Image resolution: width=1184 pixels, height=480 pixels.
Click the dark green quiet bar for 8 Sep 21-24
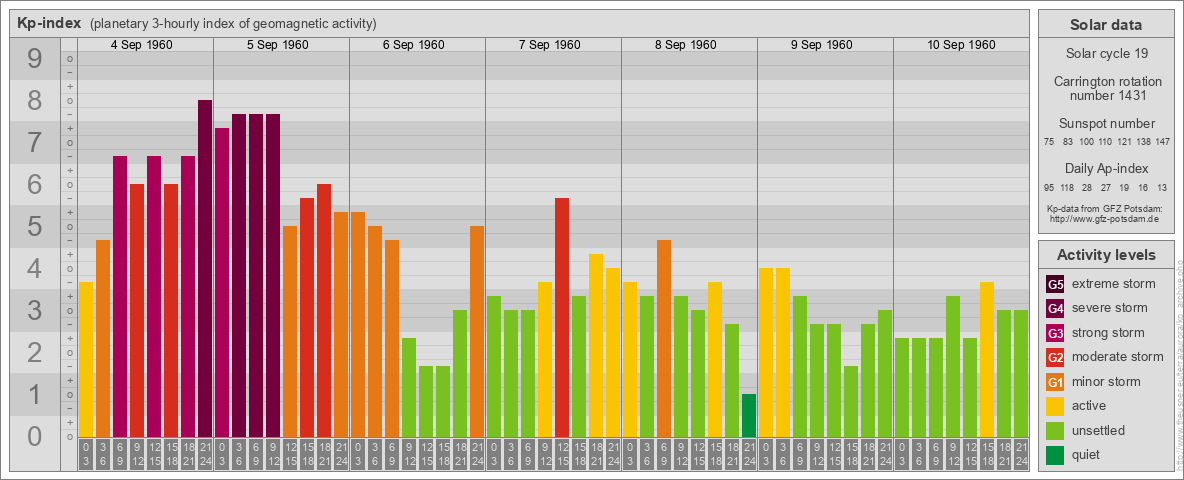click(x=748, y=415)
